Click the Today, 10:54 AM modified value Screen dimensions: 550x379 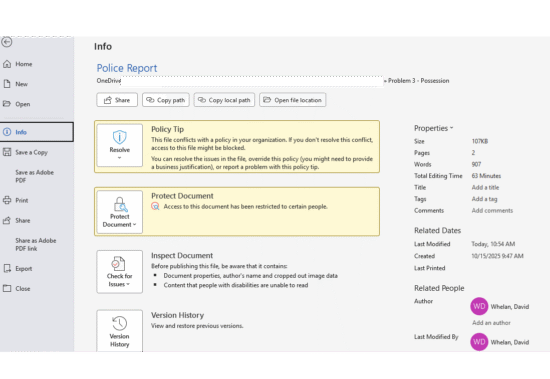[x=493, y=244]
